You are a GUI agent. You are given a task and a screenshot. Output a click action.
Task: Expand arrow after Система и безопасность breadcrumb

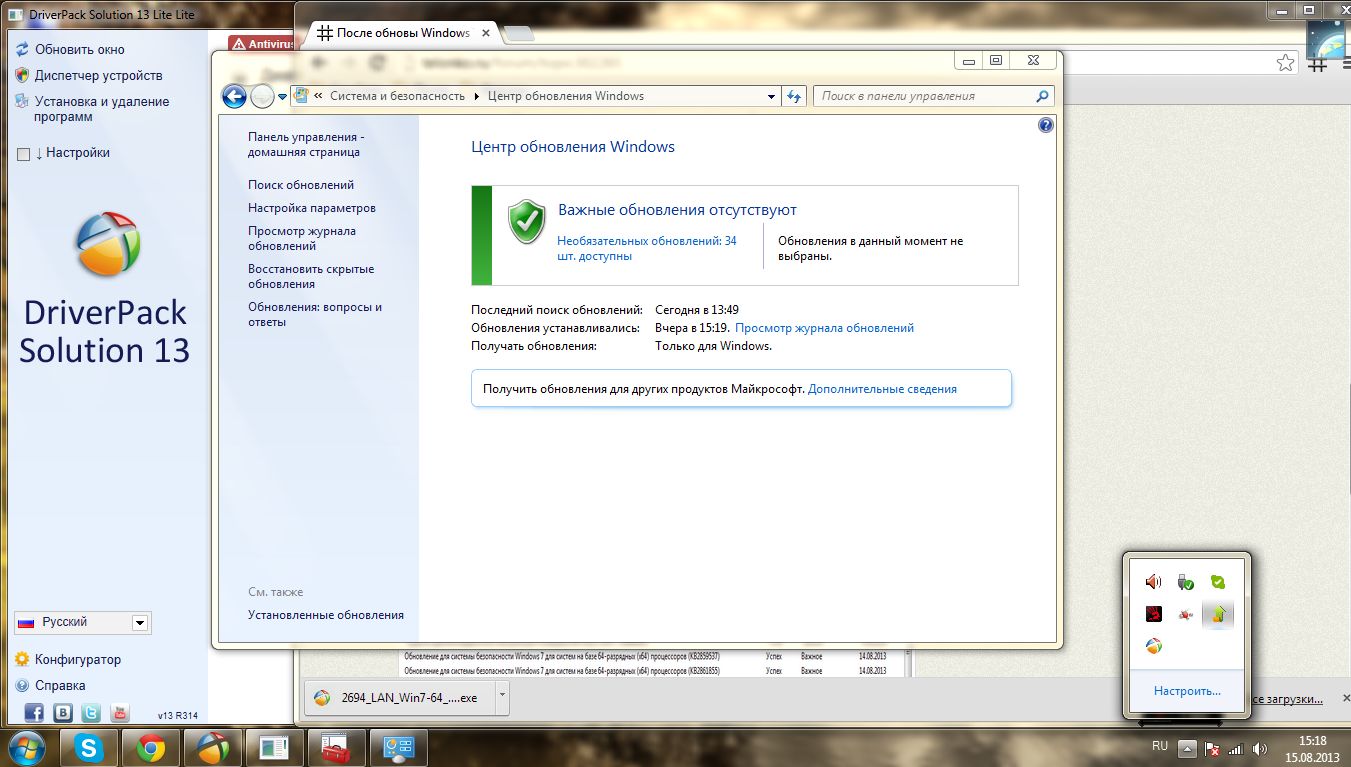[477, 96]
